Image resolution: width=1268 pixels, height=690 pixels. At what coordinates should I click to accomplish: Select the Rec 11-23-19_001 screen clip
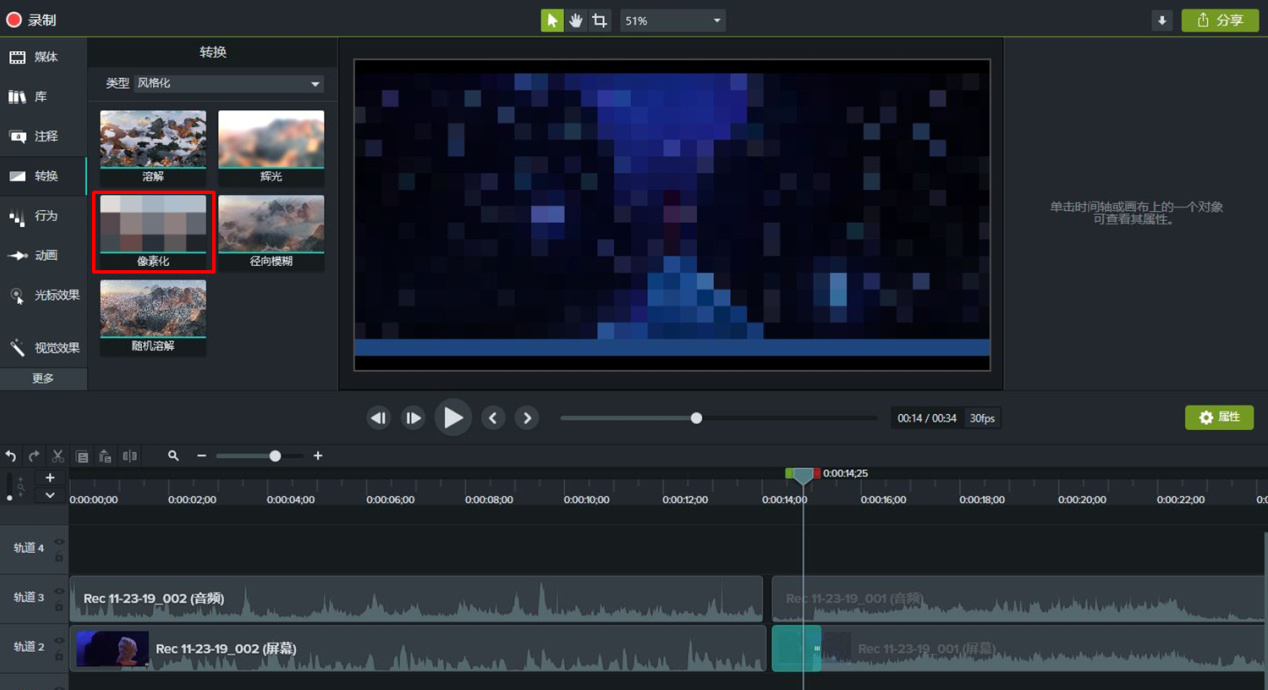point(1019,648)
